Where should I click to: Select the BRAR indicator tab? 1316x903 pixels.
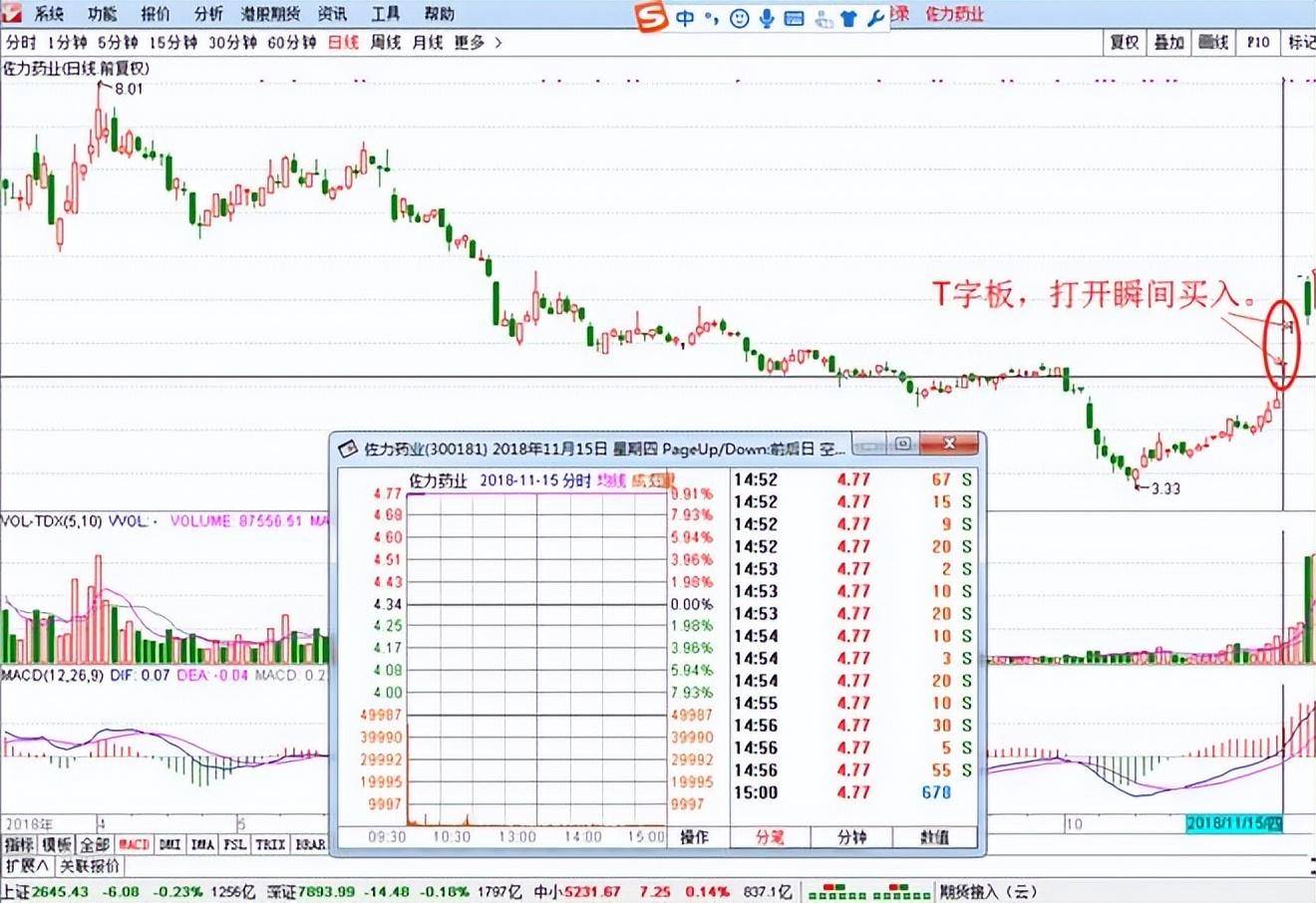(309, 844)
